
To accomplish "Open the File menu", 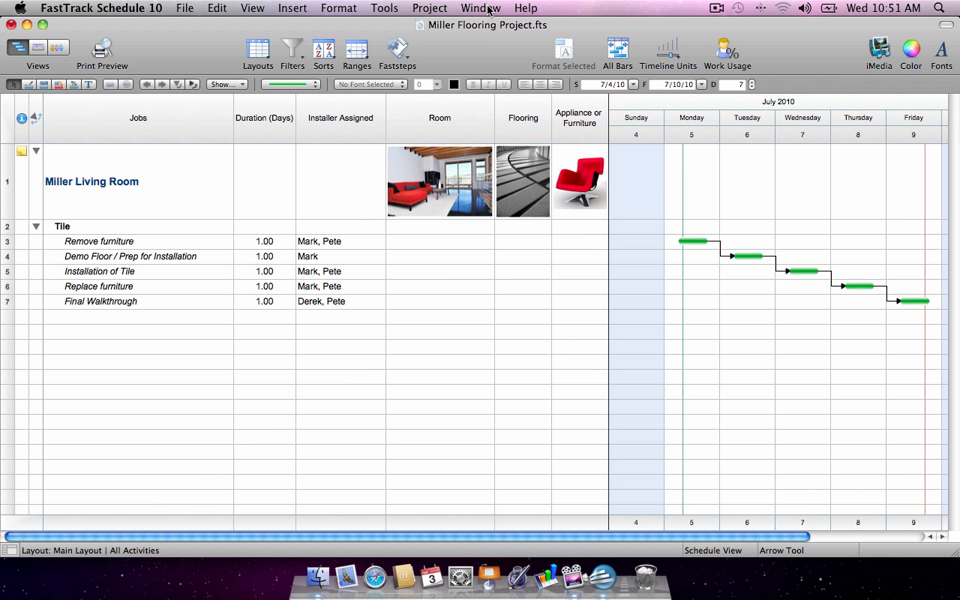I will point(184,8).
